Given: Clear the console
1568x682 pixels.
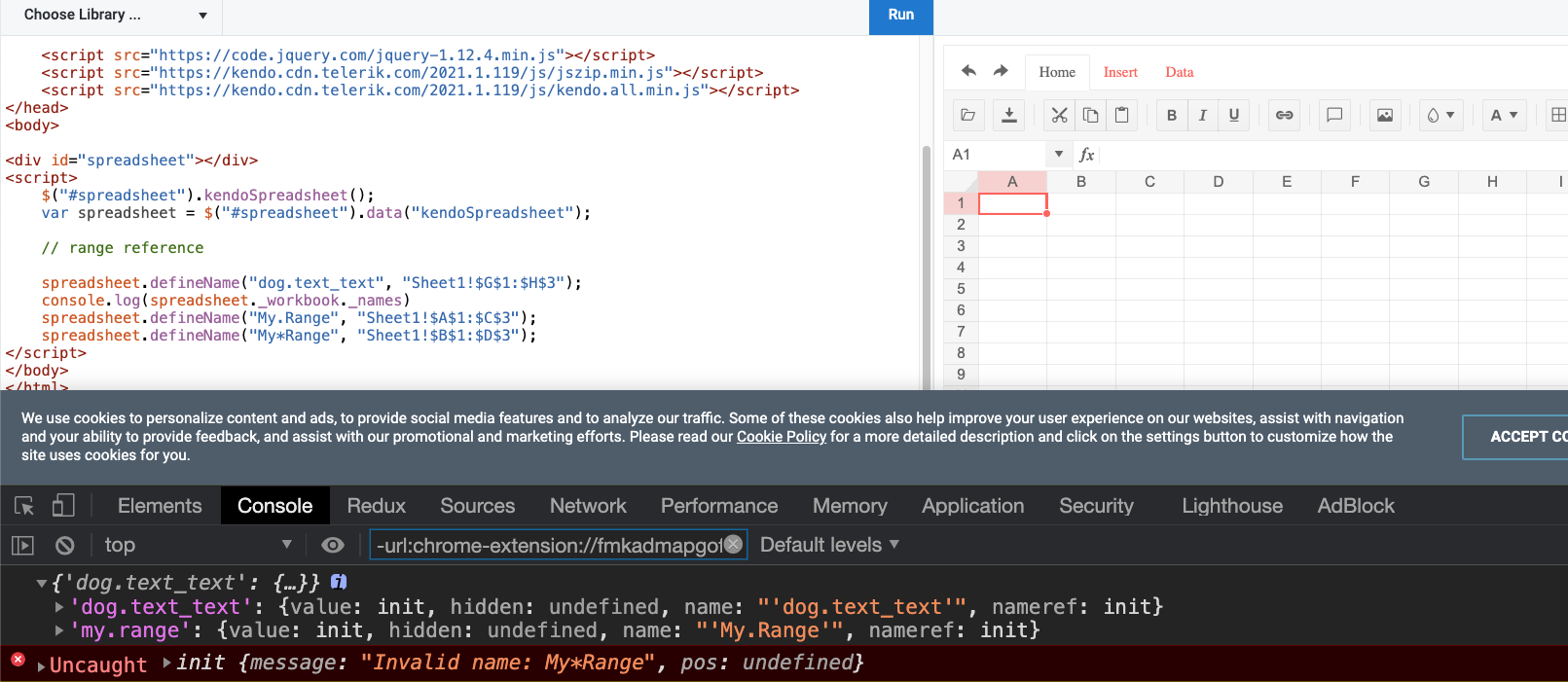Looking at the screenshot, I should 64,546.
